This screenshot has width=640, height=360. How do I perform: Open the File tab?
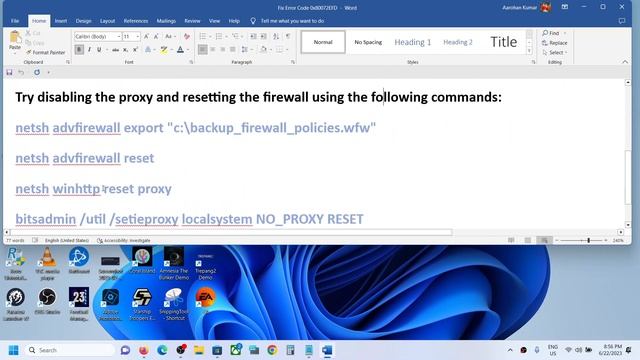point(15,21)
